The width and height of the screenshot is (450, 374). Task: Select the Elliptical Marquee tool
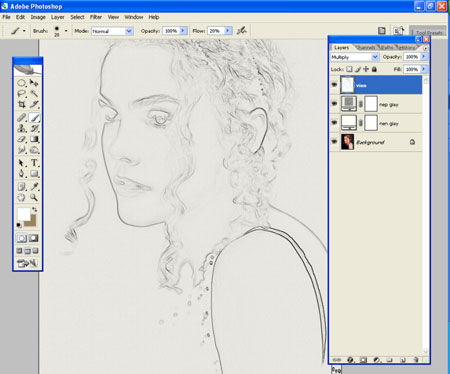[x=22, y=83]
